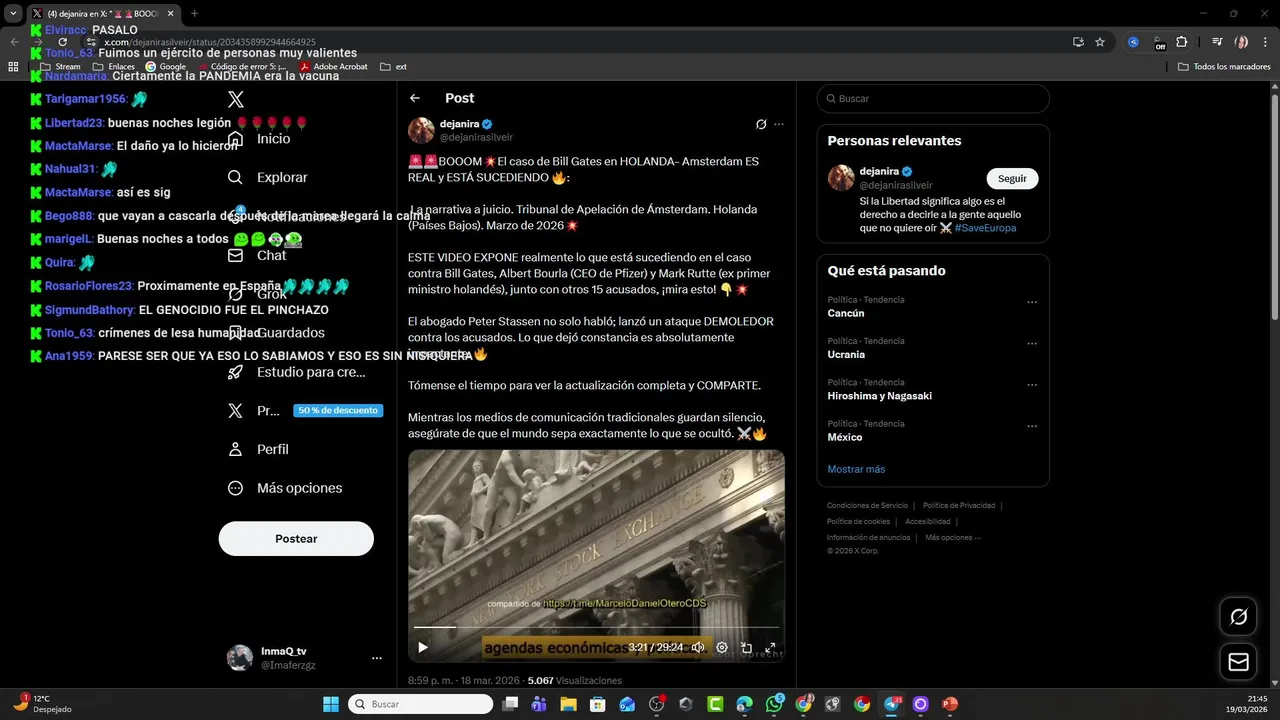Viewport: 1280px width, 720px height.
Task: Open the post's three-dot more menu
Action: click(779, 124)
